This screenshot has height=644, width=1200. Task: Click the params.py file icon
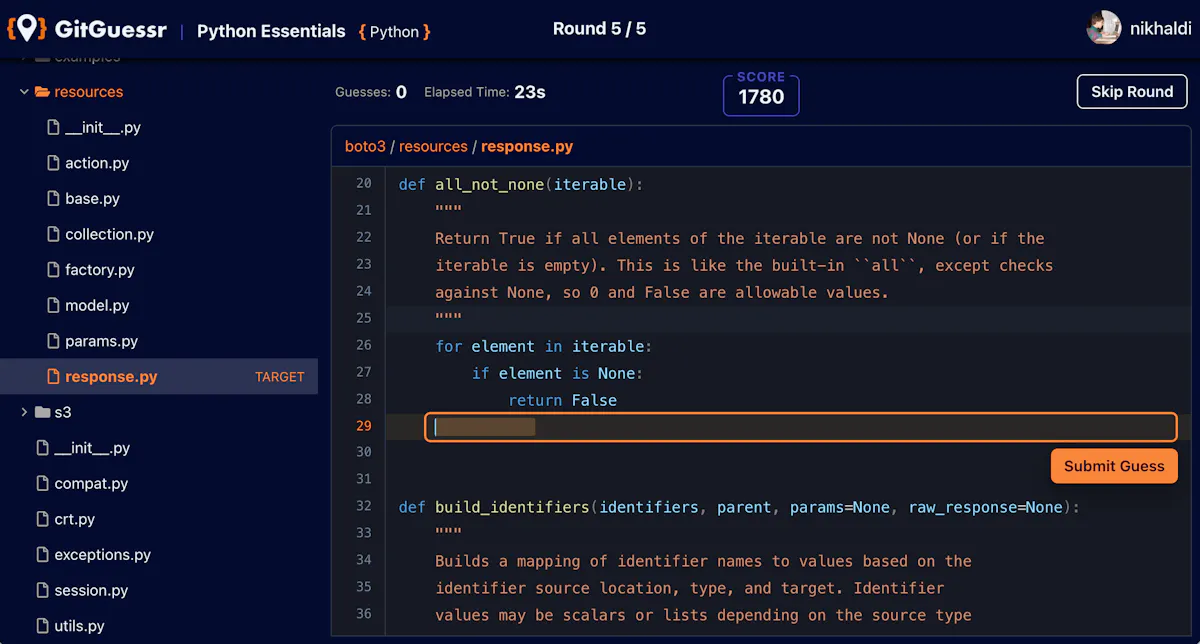click(x=55, y=341)
